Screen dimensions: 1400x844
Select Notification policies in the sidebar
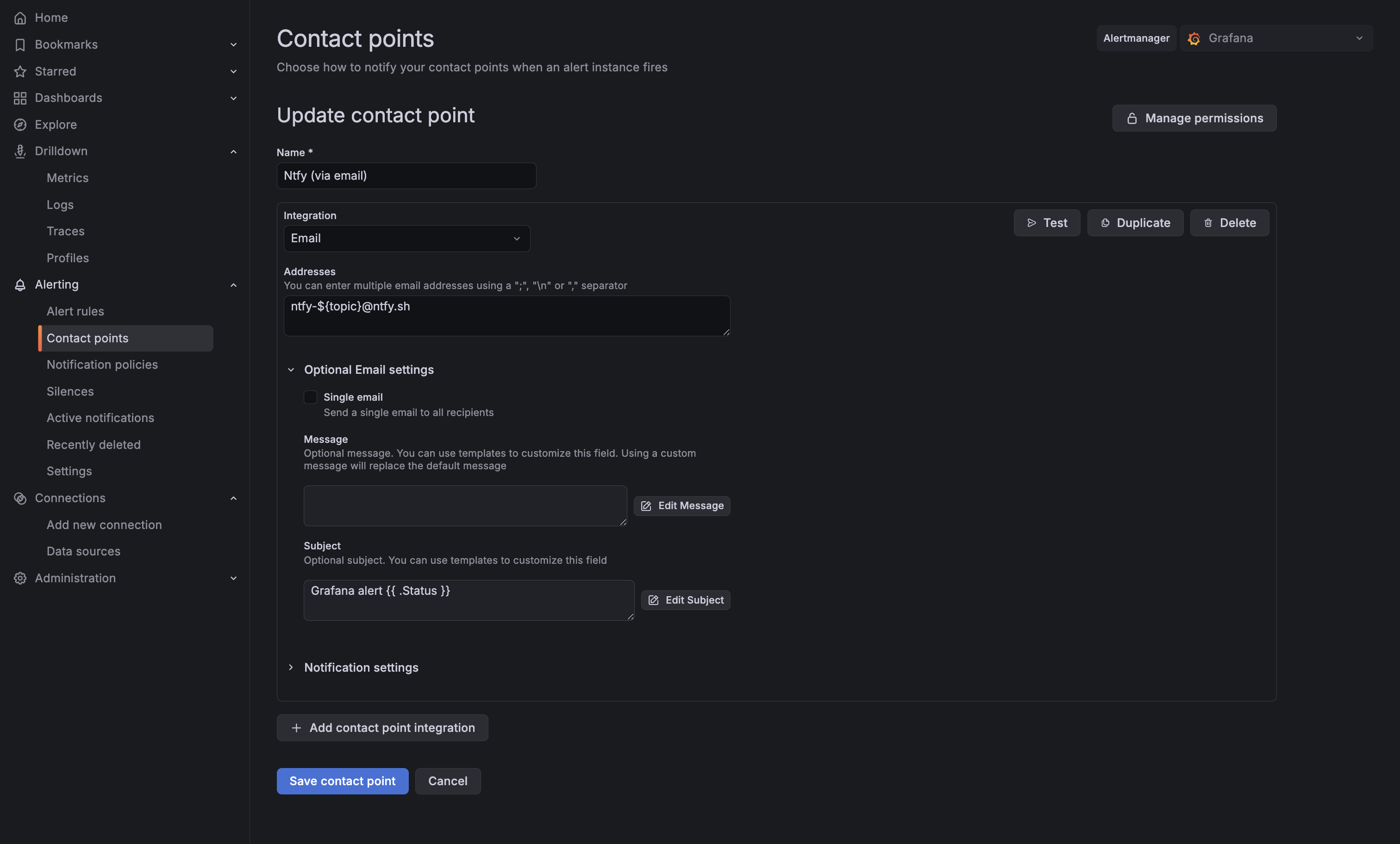(x=102, y=364)
